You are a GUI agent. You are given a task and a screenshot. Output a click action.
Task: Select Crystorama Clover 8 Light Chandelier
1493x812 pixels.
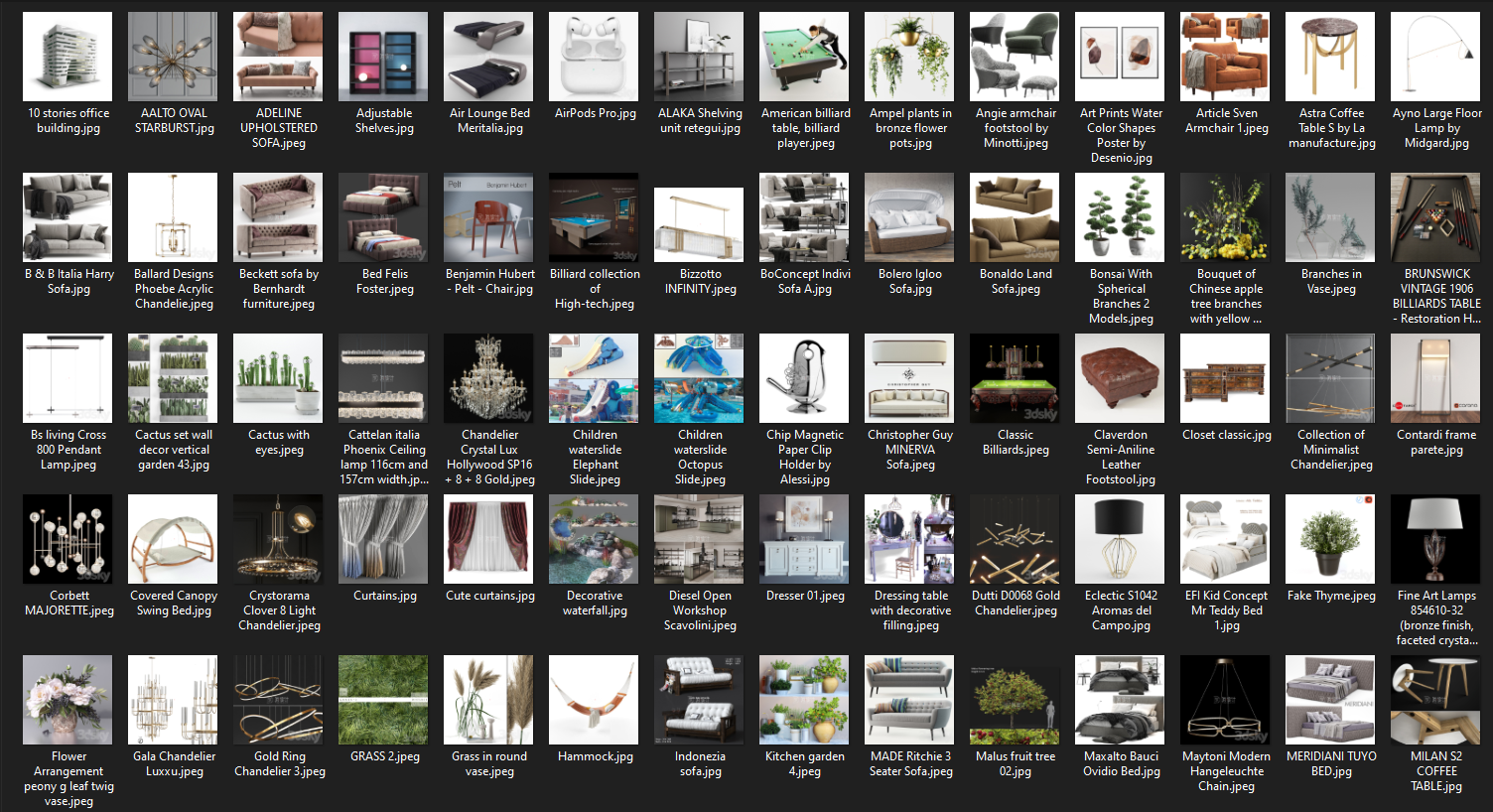[x=279, y=539]
